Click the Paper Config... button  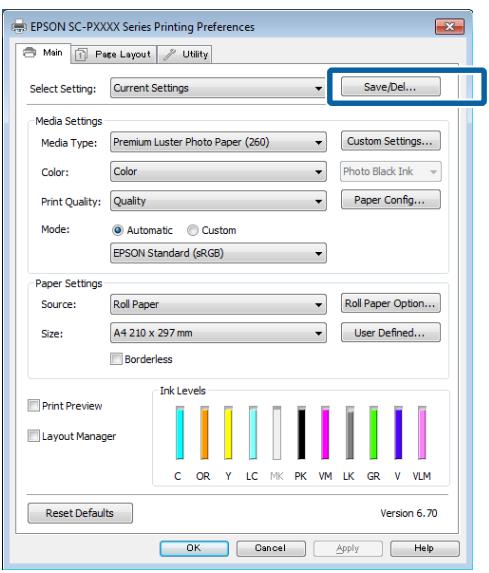pos(390,200)
